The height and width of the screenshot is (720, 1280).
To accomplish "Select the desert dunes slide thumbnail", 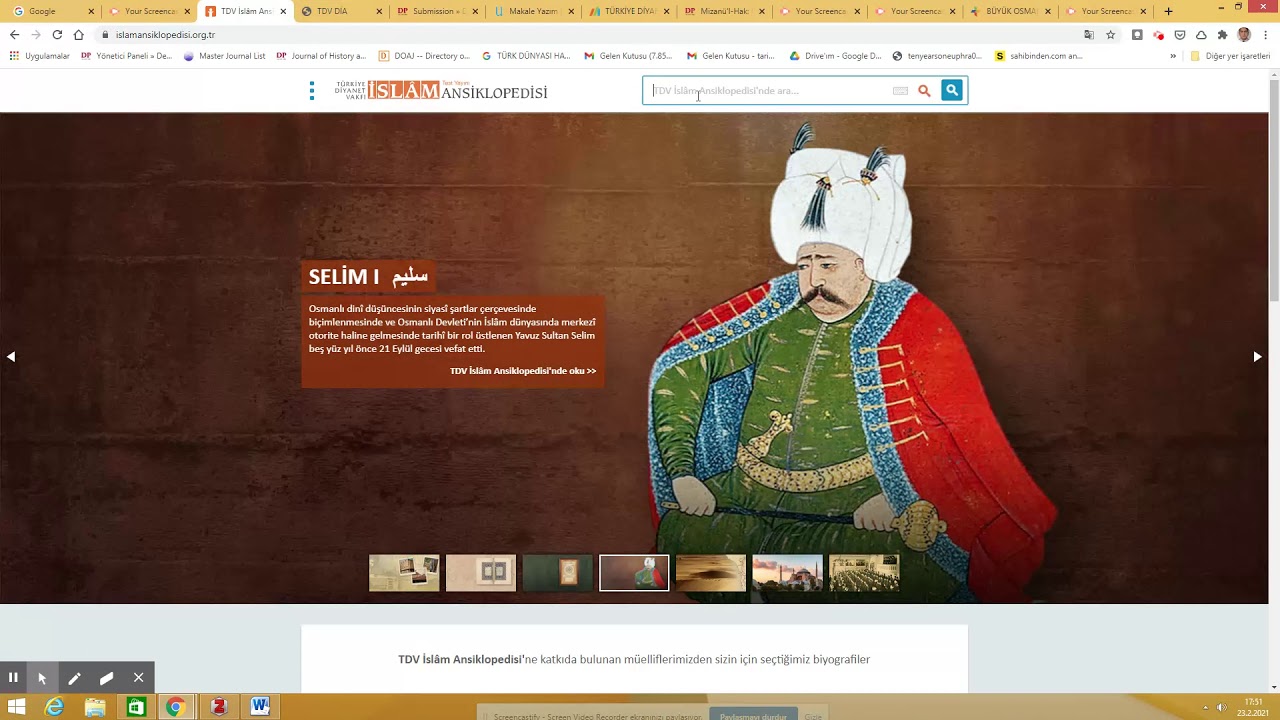I will pos(711,573).
